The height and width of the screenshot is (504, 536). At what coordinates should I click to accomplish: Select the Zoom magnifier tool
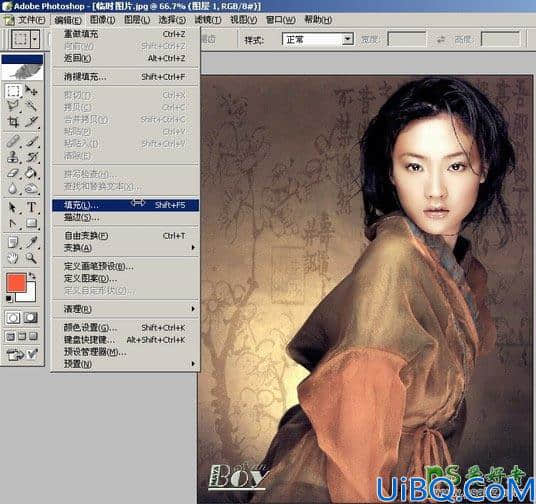coord(31,258)
